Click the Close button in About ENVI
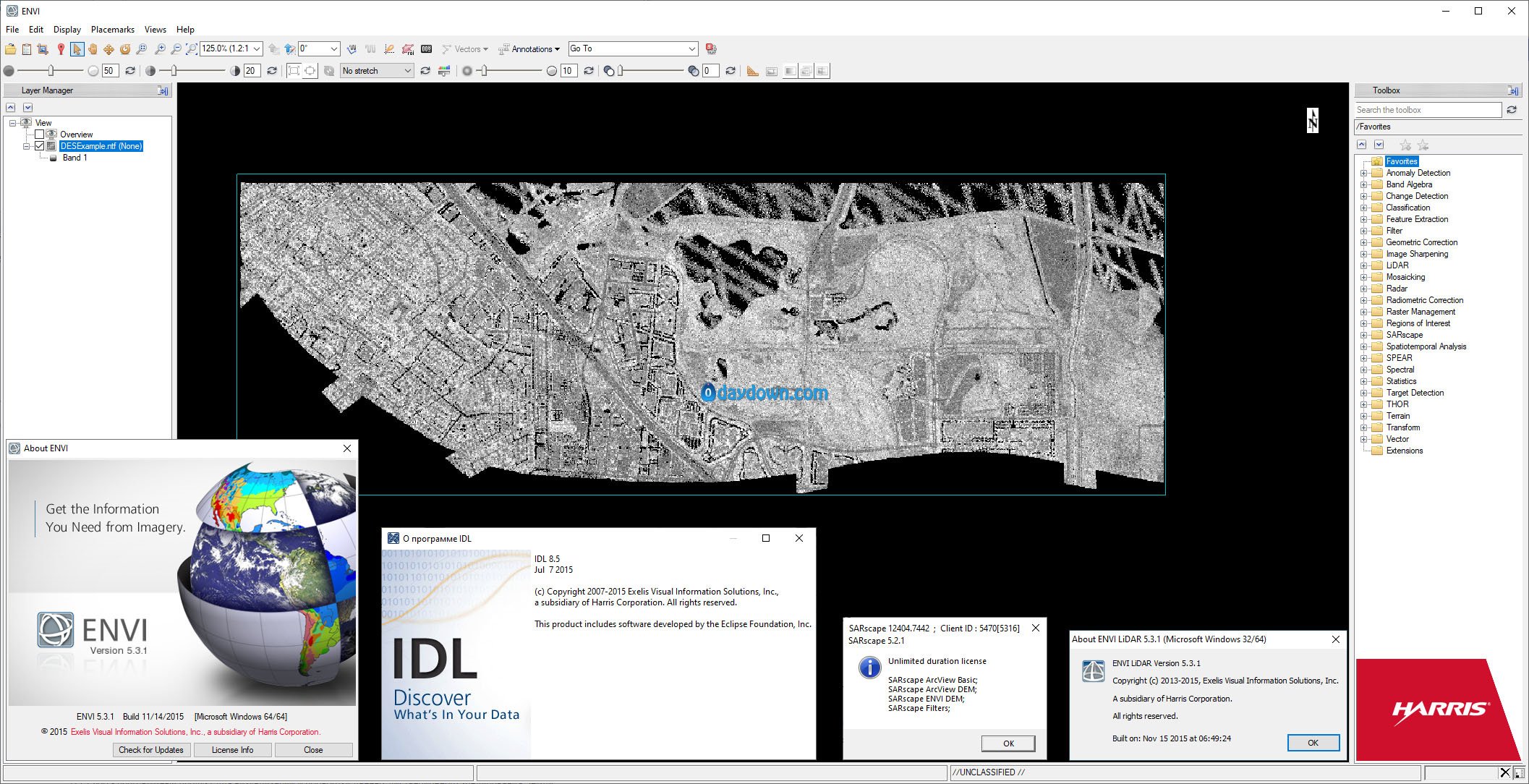Viewport: 1529px width, 784px height. click(x=313, y=750)
